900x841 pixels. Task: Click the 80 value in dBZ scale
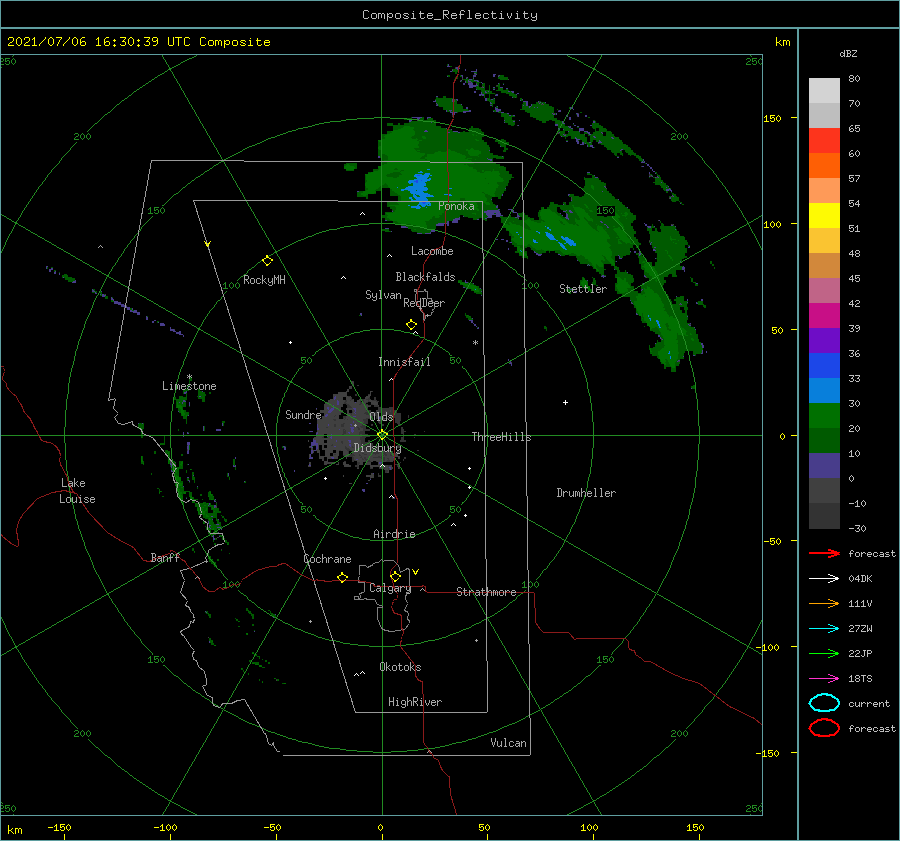(x=854, y=79)
